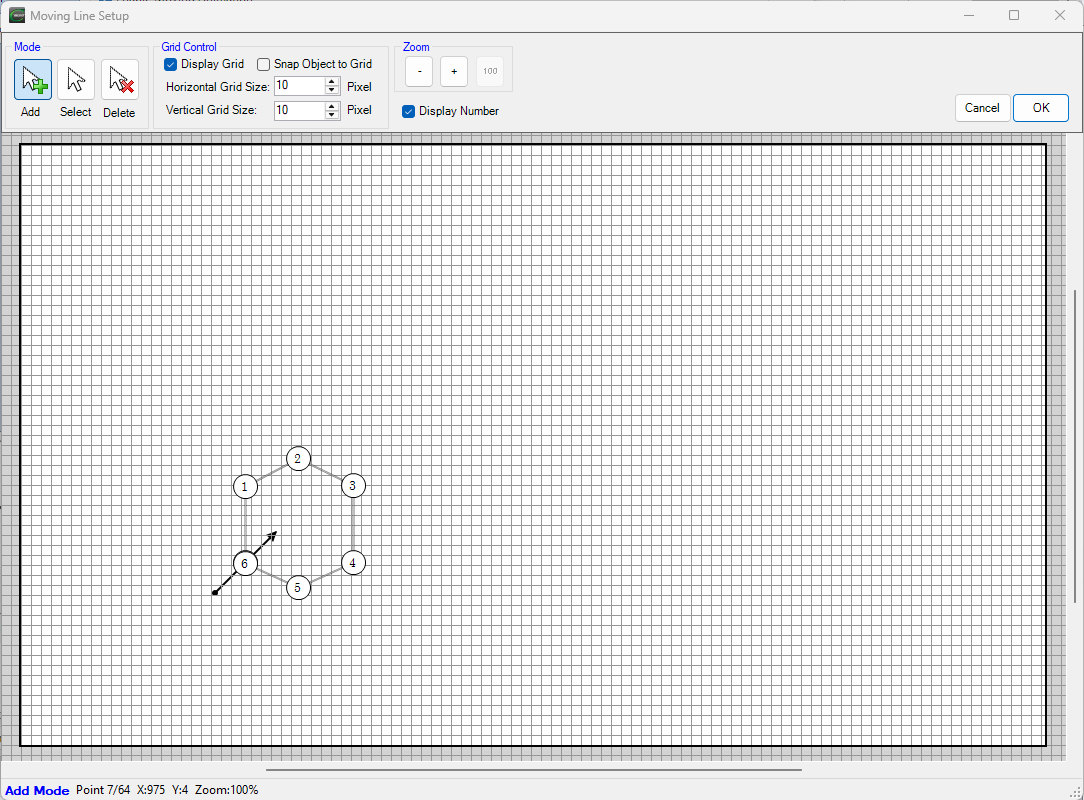Click the Point 7/64 status text

(x=103, y=790)
